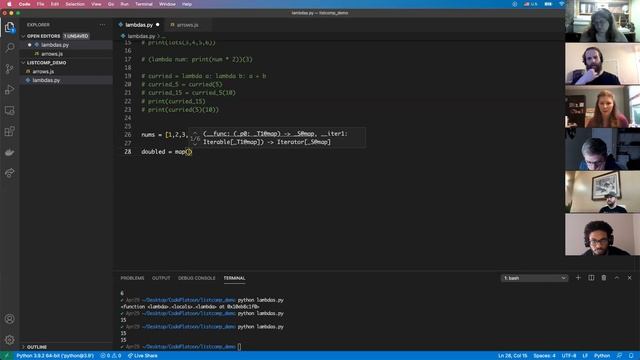The width and height of the screenshot is (640, 360).
Task: Open the File menu
Action: (x=40, y=4)
